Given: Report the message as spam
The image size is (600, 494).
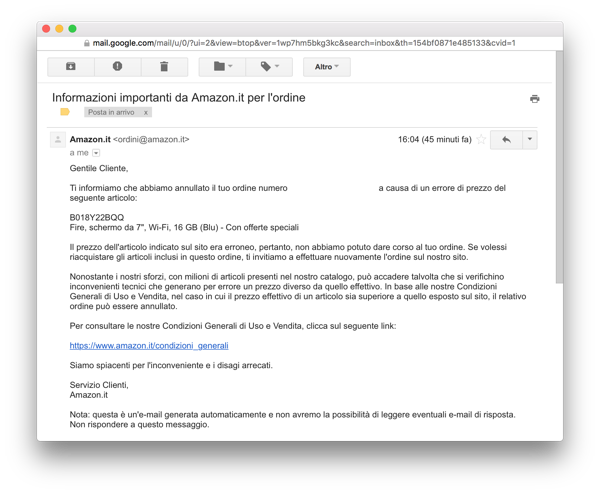Looking at the screenshot, I should coord(117,67).
